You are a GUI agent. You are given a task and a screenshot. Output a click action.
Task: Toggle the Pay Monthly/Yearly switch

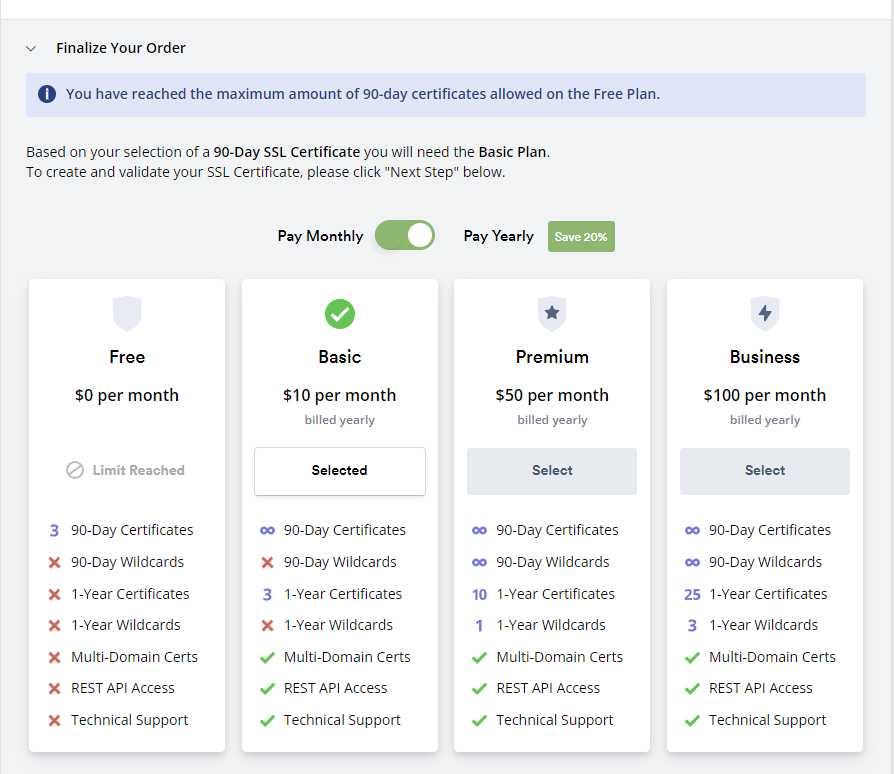click(405, 235)
